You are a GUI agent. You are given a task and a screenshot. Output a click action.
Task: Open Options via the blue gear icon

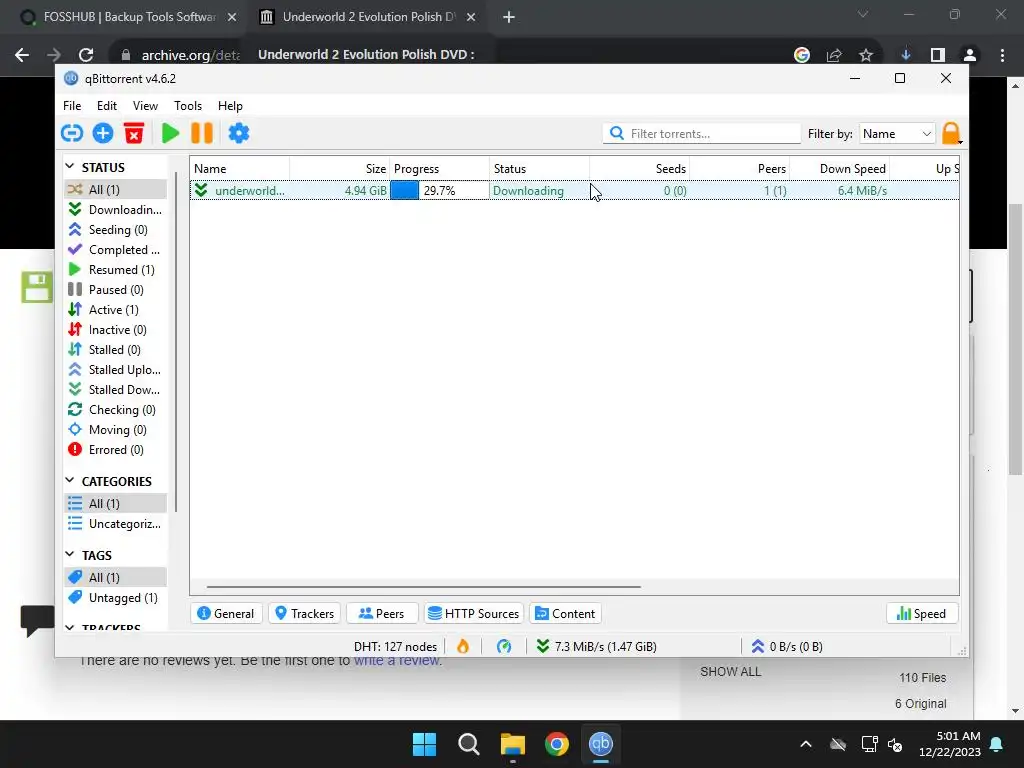coord(238,133)
